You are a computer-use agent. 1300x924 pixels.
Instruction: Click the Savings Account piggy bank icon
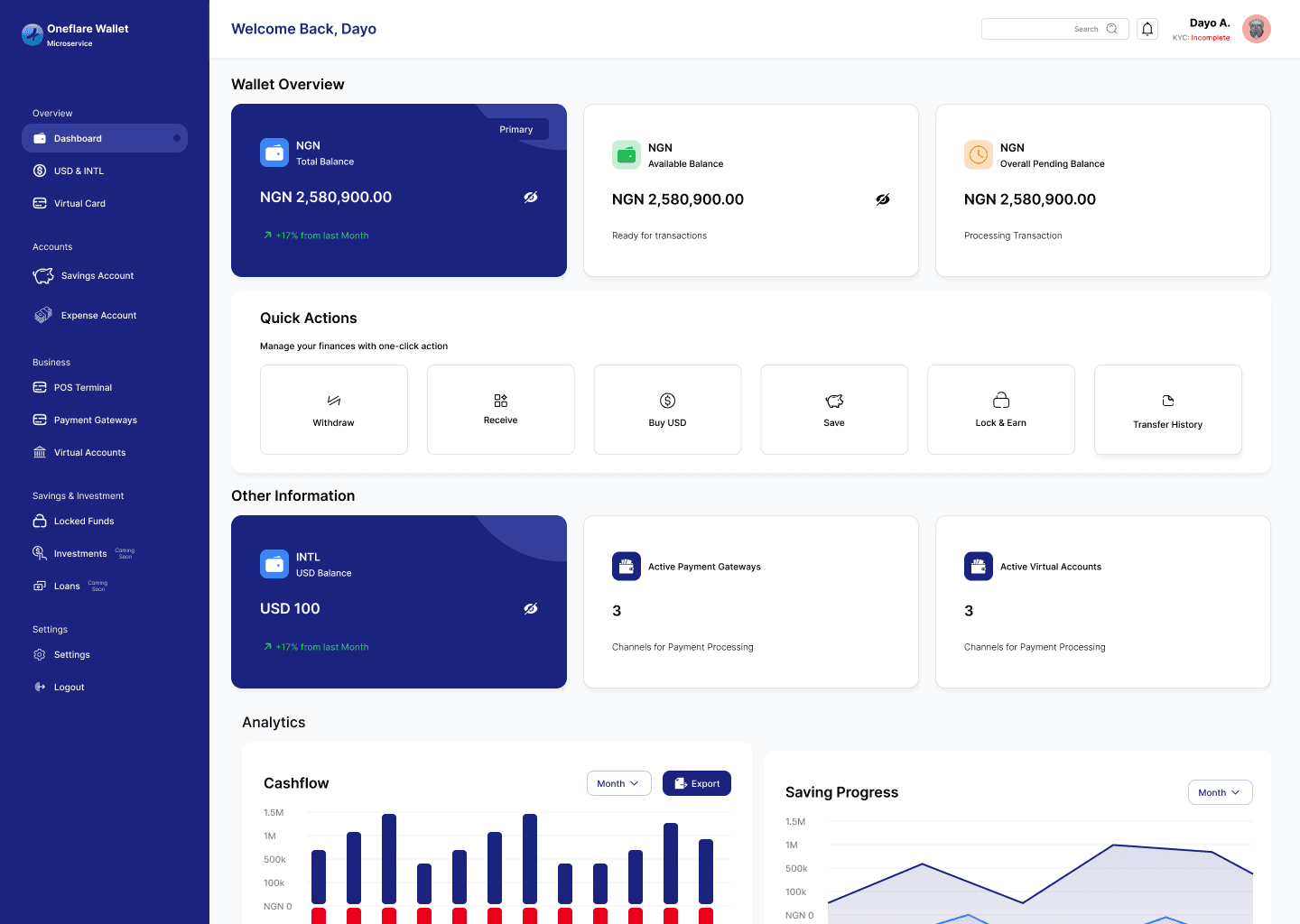point(43,275)
